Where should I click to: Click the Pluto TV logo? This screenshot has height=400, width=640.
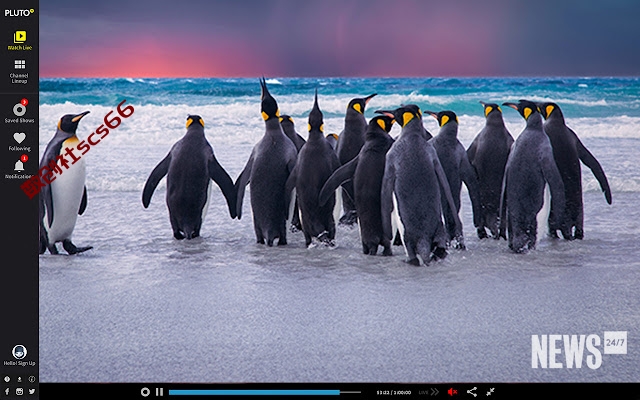[x=19, y=13]
